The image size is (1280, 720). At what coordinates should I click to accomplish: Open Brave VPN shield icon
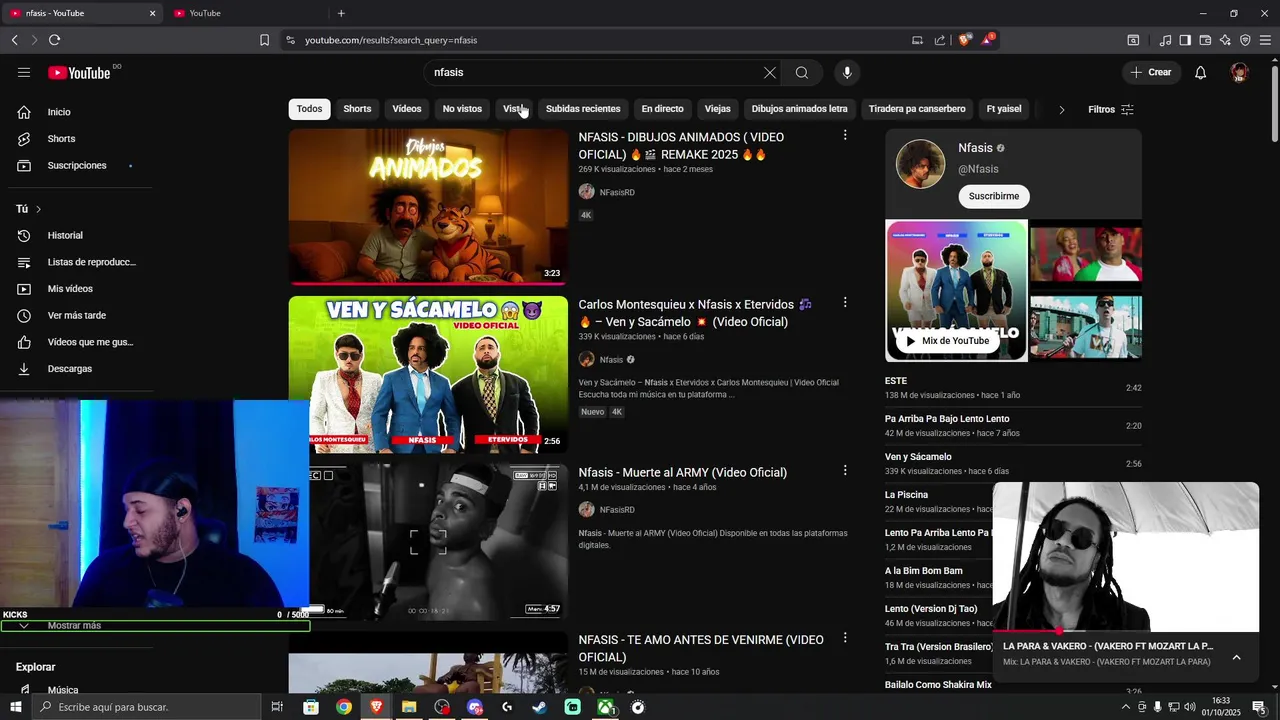point(1245,40)
